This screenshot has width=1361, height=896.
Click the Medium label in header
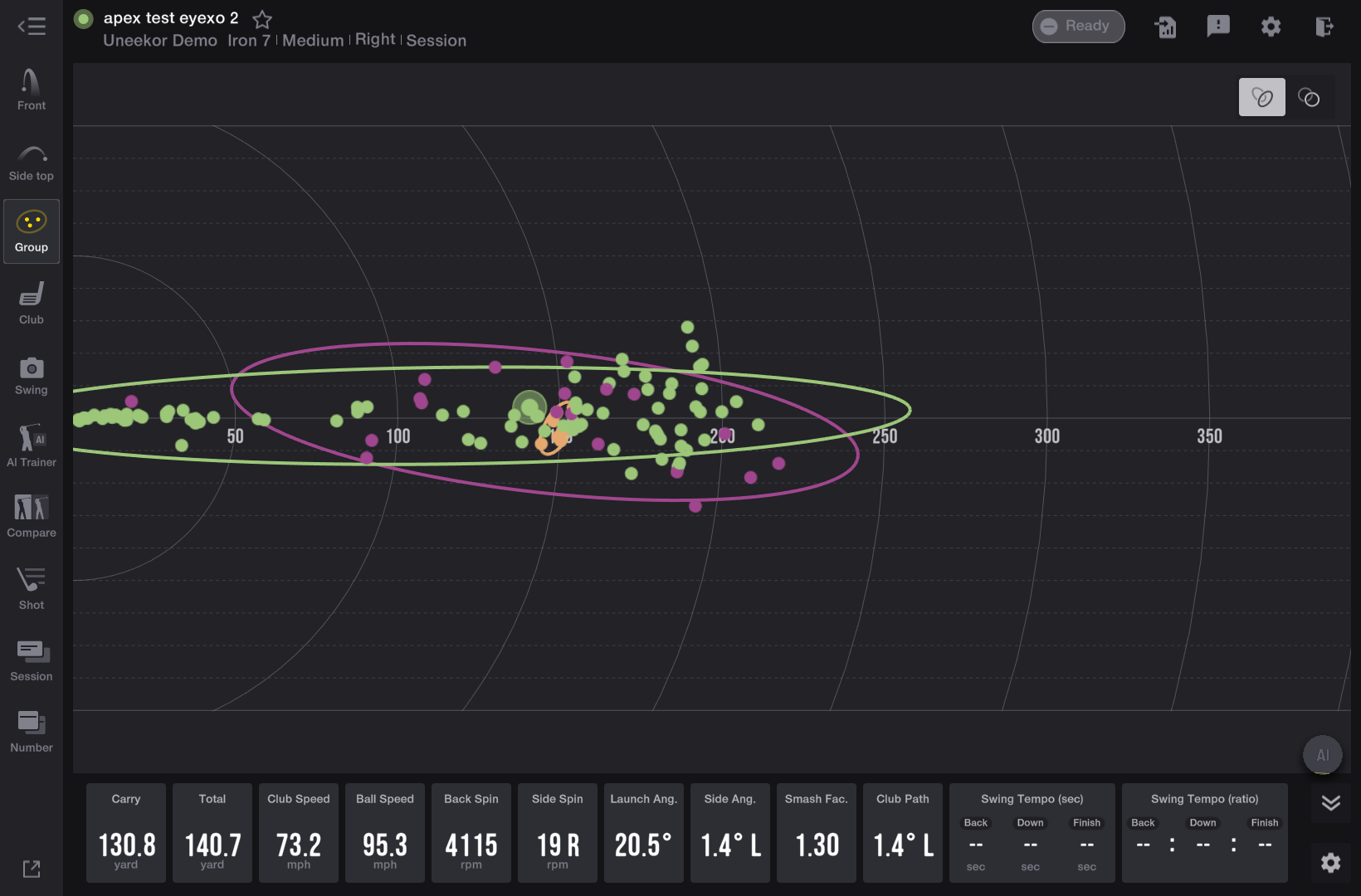pyautogui.click(x=313, y=41)
